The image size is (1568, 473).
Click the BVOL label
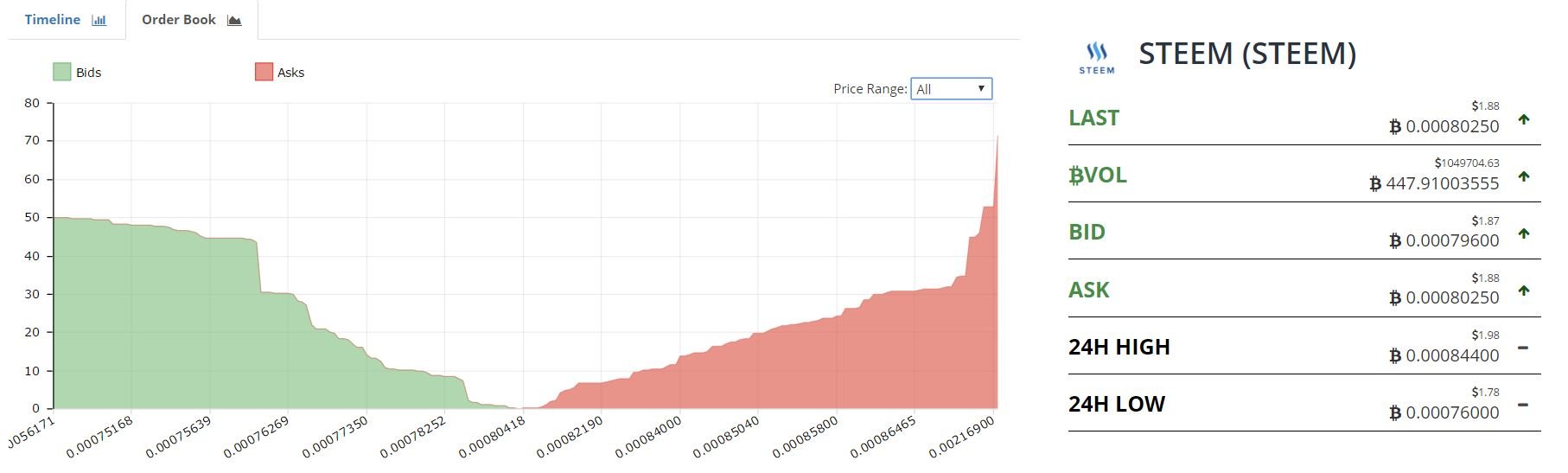(1098, 176)
